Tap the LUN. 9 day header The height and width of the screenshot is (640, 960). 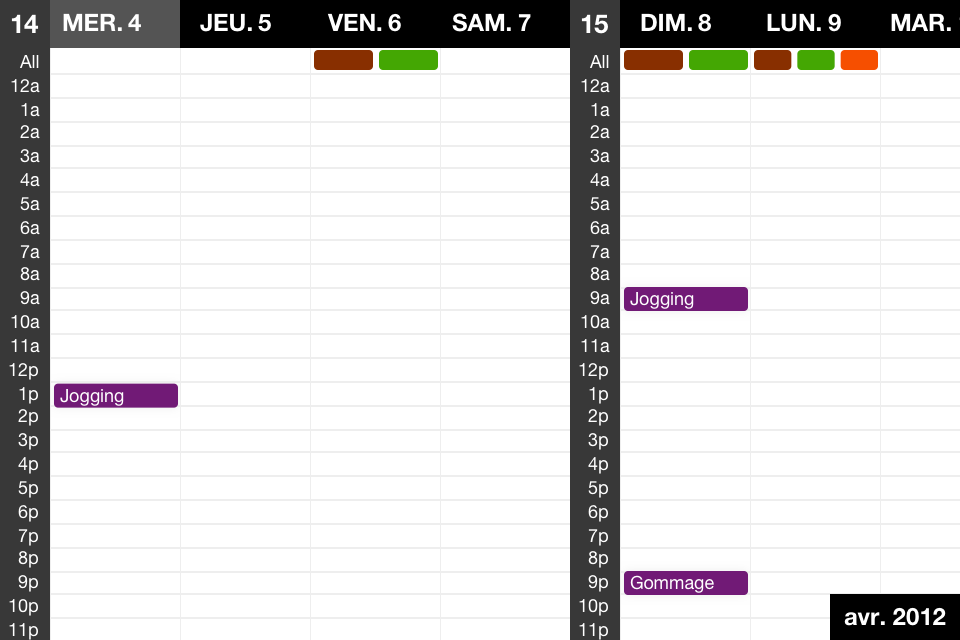click(803, 23)
